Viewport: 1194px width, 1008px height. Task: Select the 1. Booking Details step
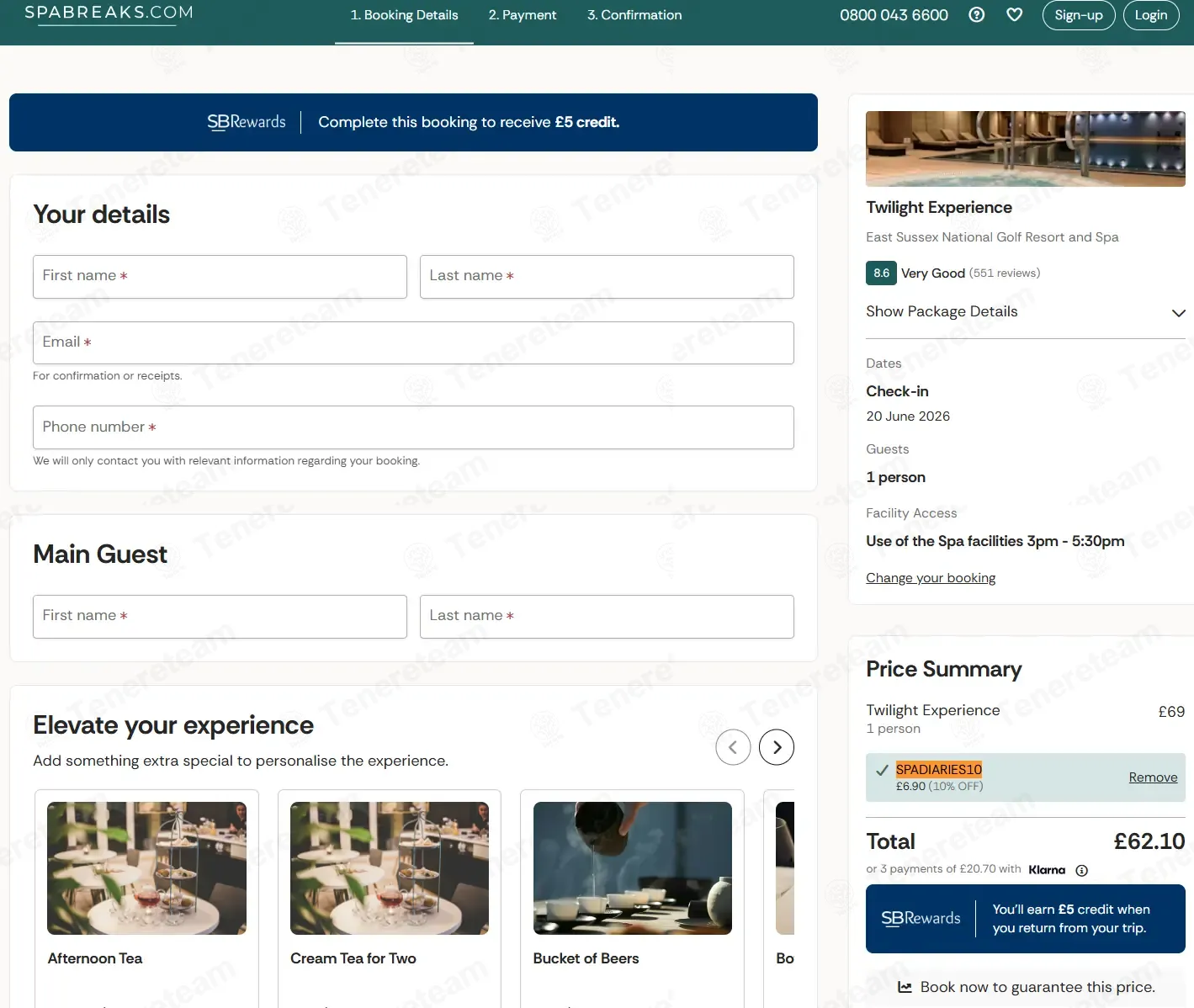pyautogui.click(x=404, y=15)
